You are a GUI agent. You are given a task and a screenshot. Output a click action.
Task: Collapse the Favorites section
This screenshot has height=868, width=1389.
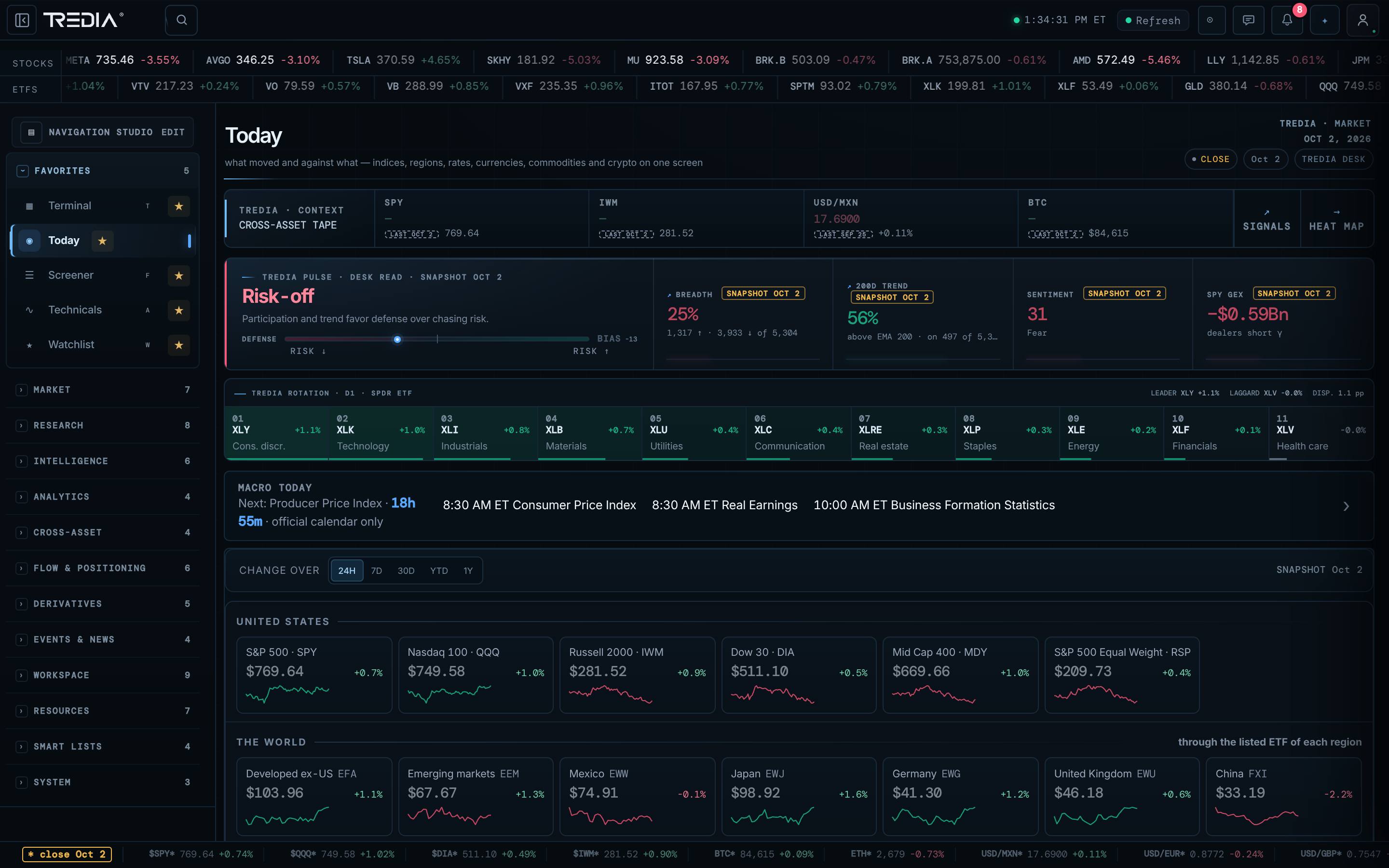point(22,171)
